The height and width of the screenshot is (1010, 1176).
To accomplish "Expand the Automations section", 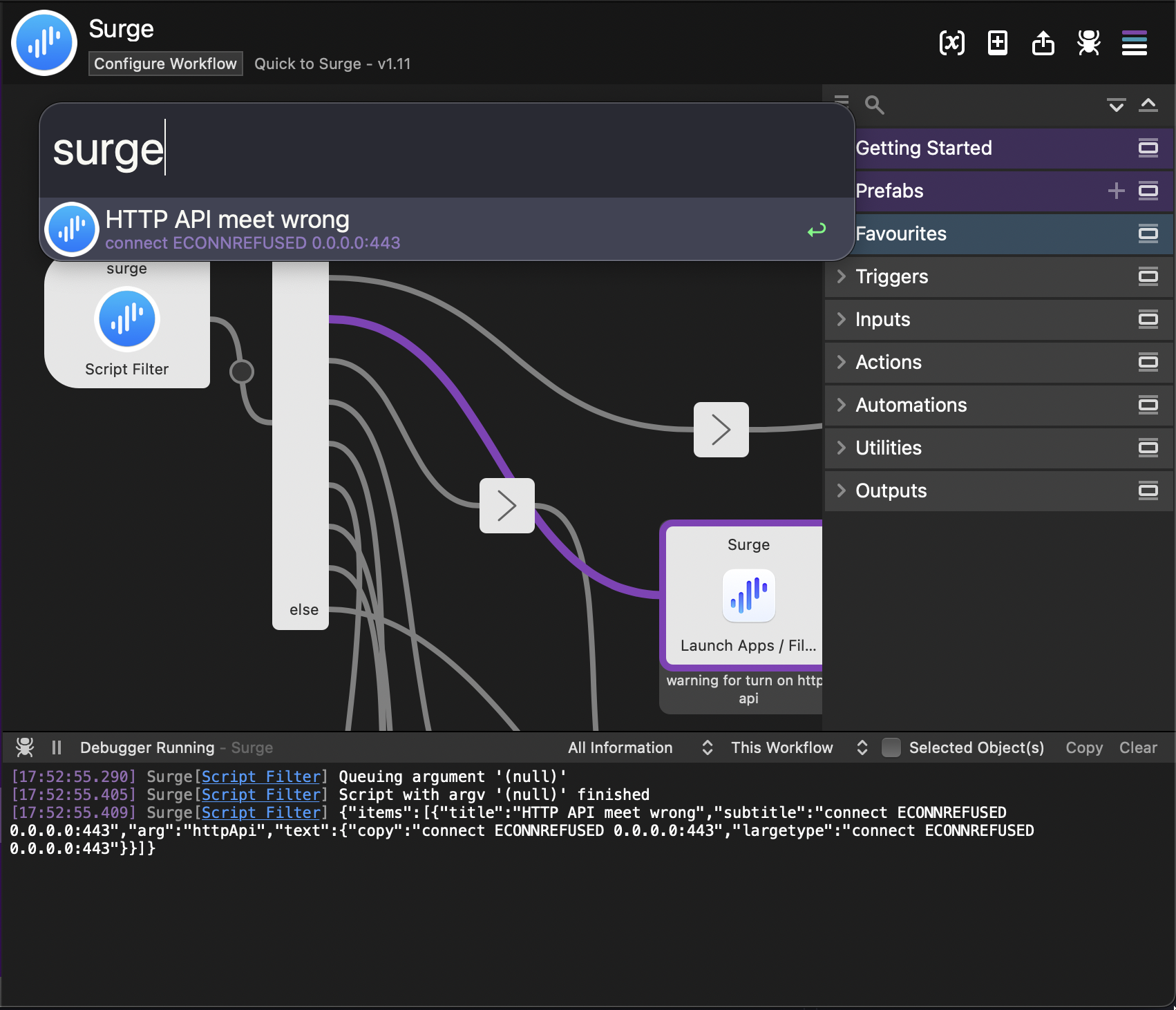I will point(841,405).
